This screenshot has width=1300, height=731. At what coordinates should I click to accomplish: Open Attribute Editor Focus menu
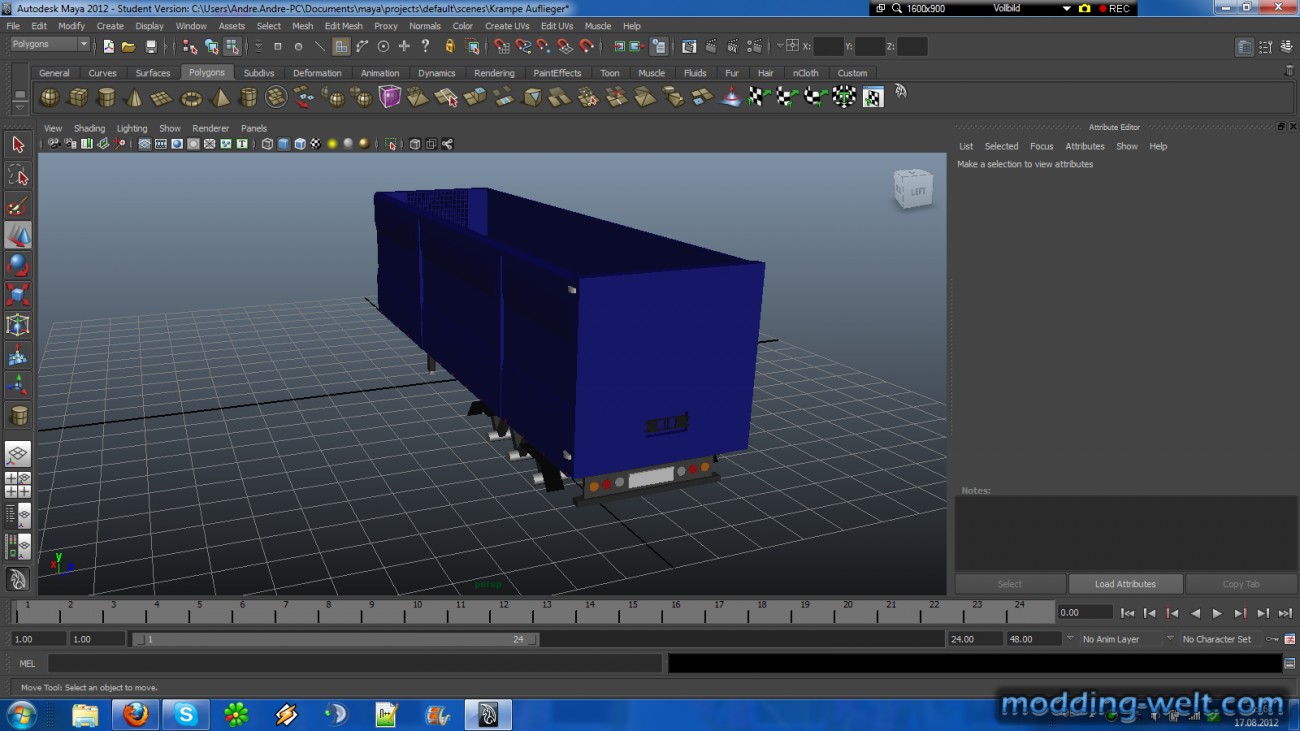(1041, 146)
